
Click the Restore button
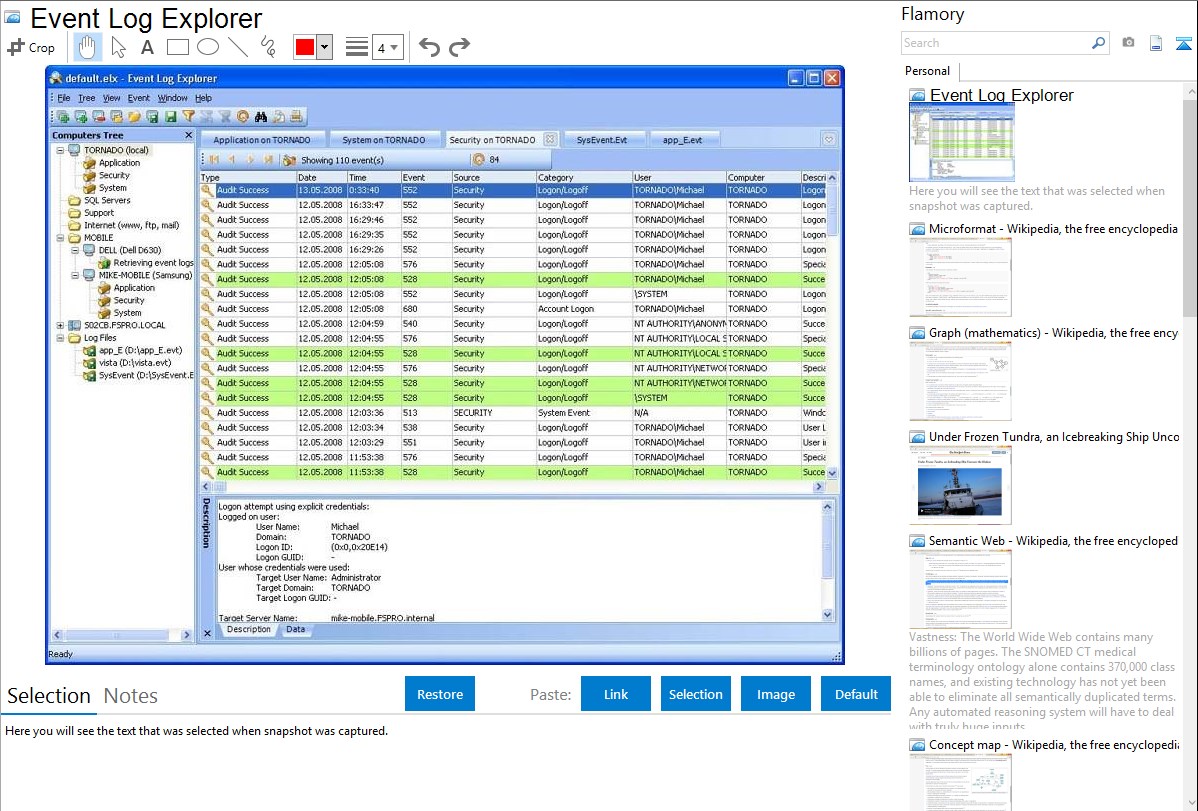[x=440, y=694]
